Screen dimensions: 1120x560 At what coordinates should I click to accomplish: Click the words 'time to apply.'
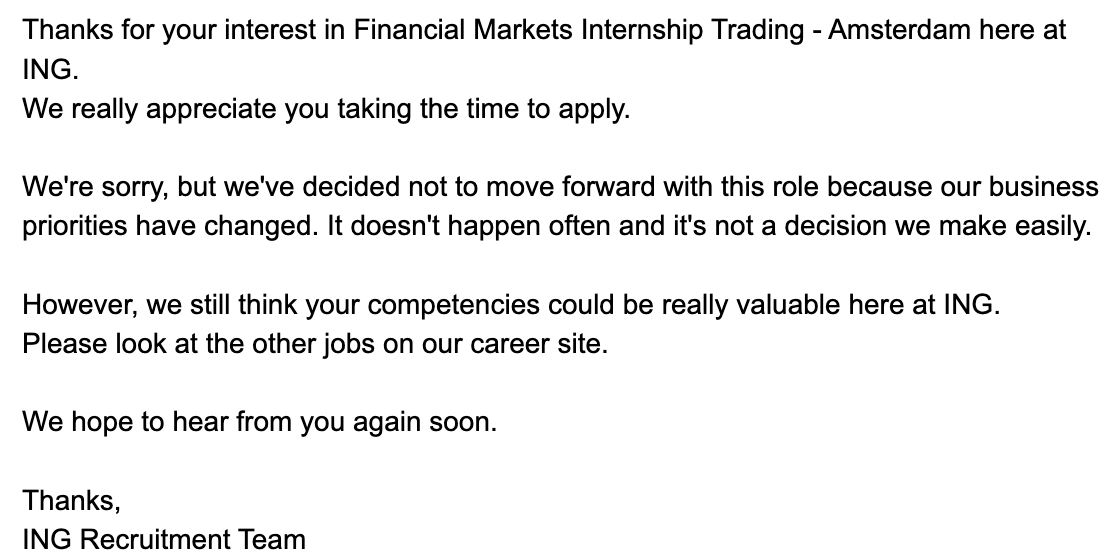(548, 109)
